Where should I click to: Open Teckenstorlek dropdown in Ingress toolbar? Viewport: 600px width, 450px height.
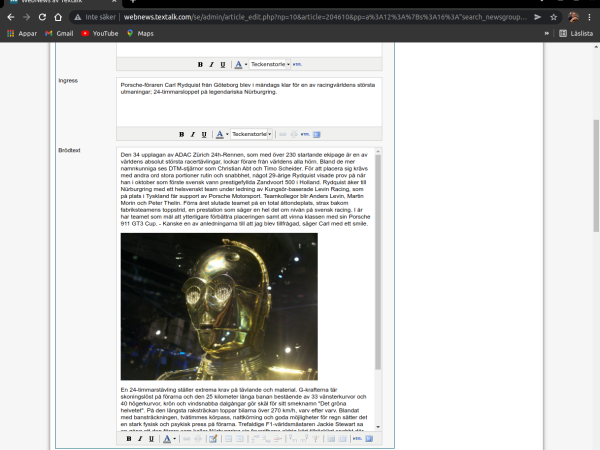click(x=251, y=134)
